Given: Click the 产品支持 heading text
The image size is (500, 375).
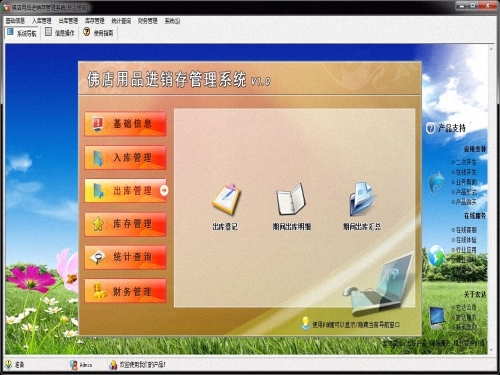Looking at the screenshot, I should point(452,128).
